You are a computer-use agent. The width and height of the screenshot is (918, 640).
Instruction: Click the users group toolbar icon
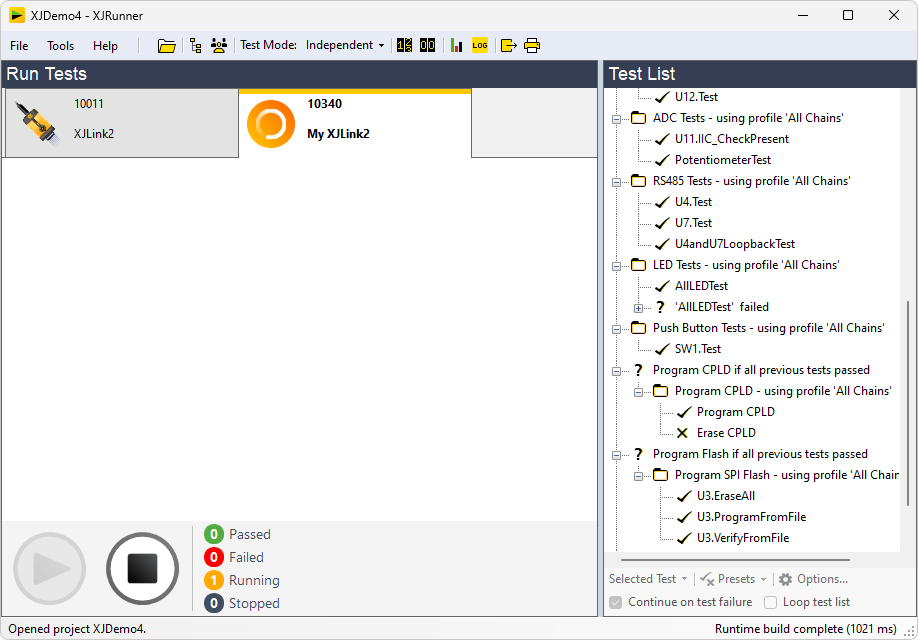(x=219, y=45)
